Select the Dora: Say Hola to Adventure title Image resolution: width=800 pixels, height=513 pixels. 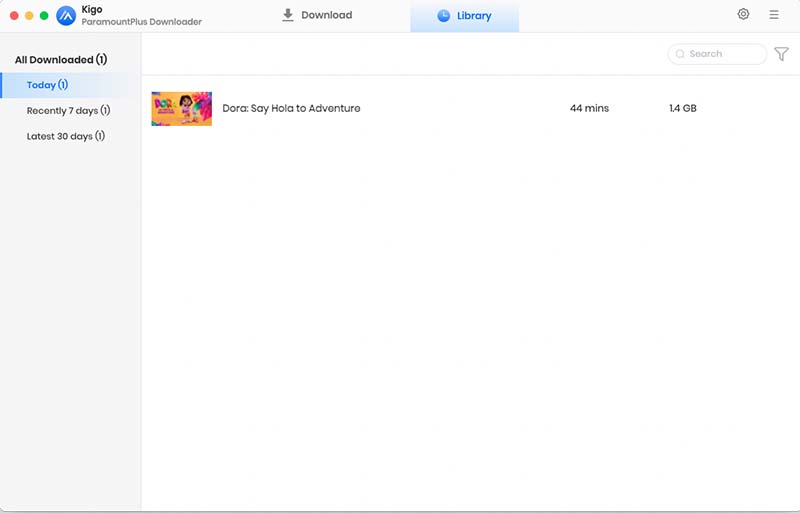tap(291, 108)
